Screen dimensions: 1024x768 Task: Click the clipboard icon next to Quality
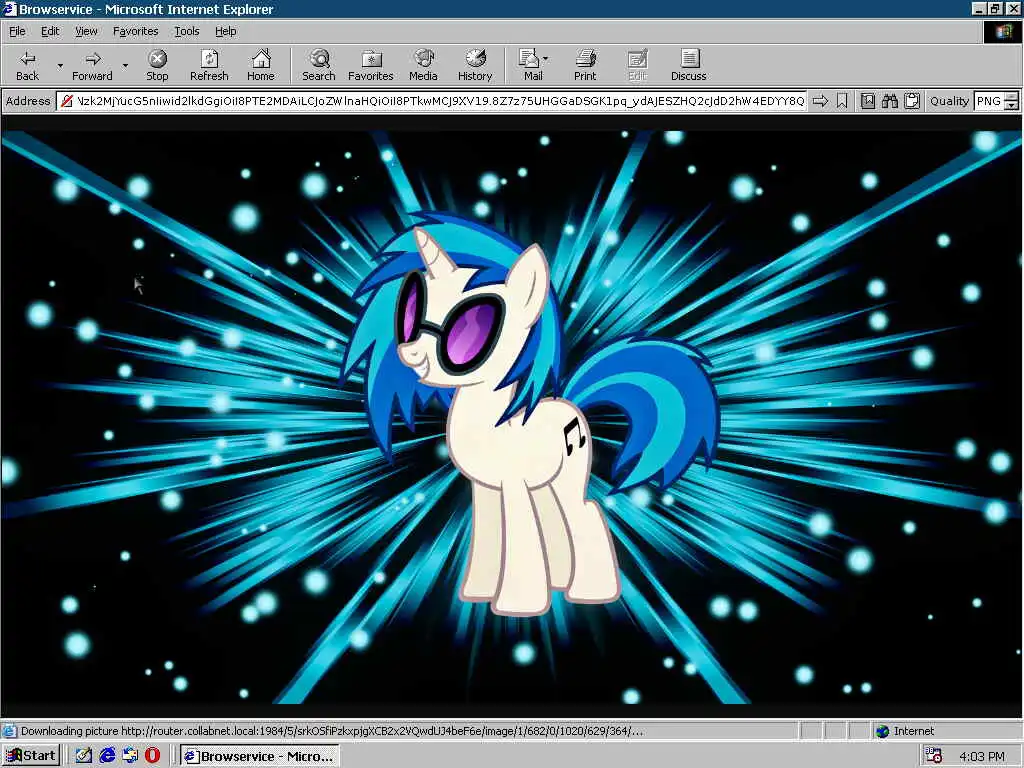(x=912, y=101)
